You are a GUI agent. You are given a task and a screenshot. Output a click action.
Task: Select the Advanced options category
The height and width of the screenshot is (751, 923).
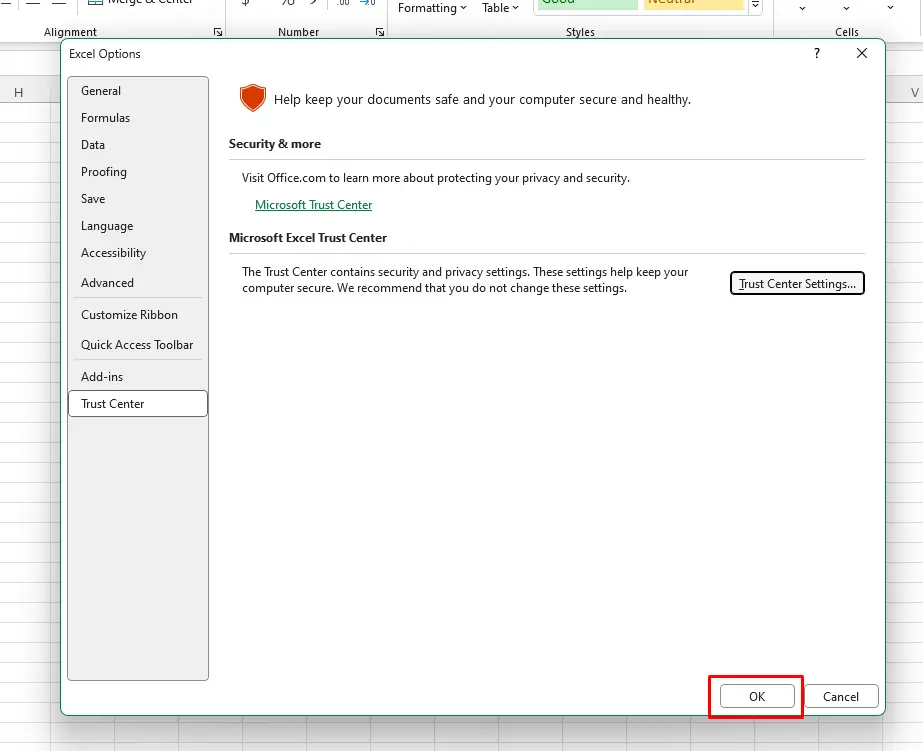click(107, 283)
